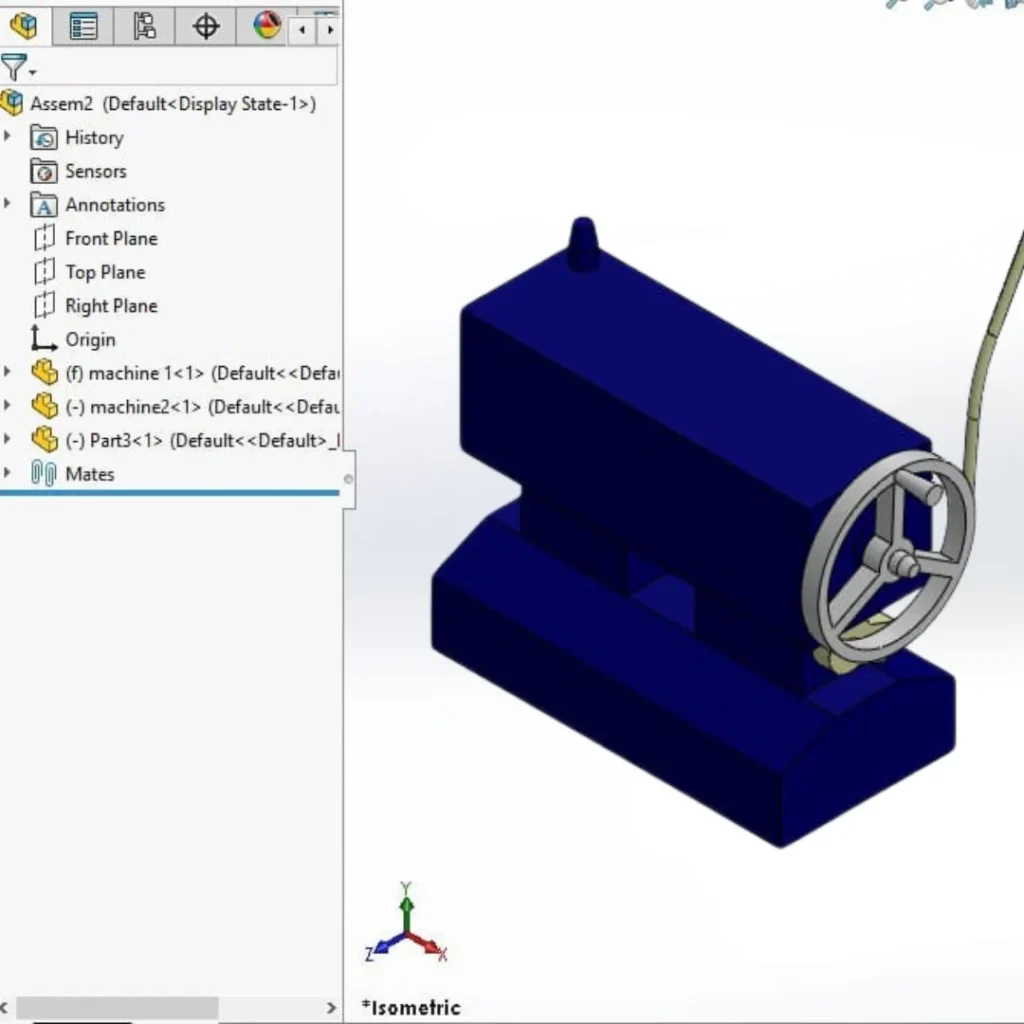
Task: Click the right arrow to scroll panel tabs
Action: (x=330, y=30)
